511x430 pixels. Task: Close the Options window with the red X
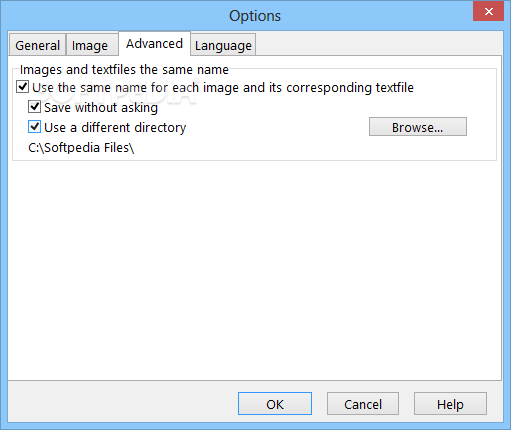488,11
